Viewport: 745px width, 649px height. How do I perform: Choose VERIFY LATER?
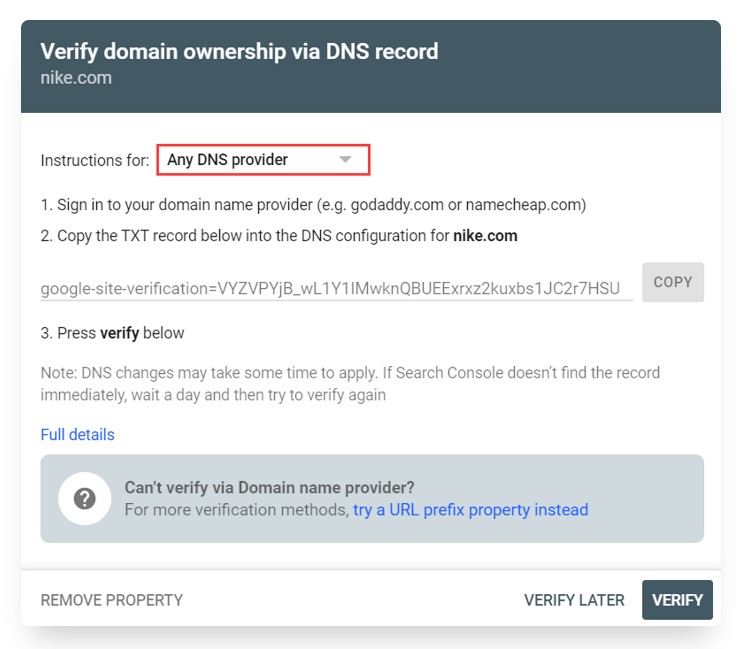pos(574,600)
